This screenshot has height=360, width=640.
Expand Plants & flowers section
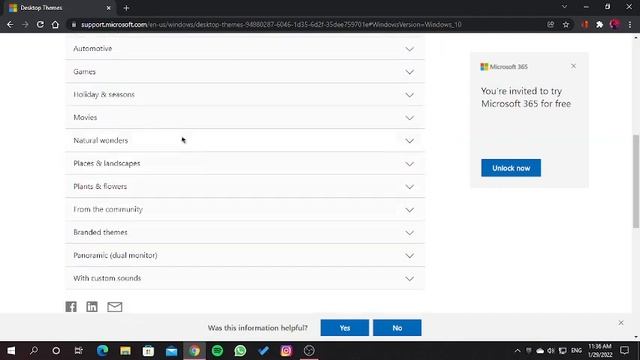245,186
